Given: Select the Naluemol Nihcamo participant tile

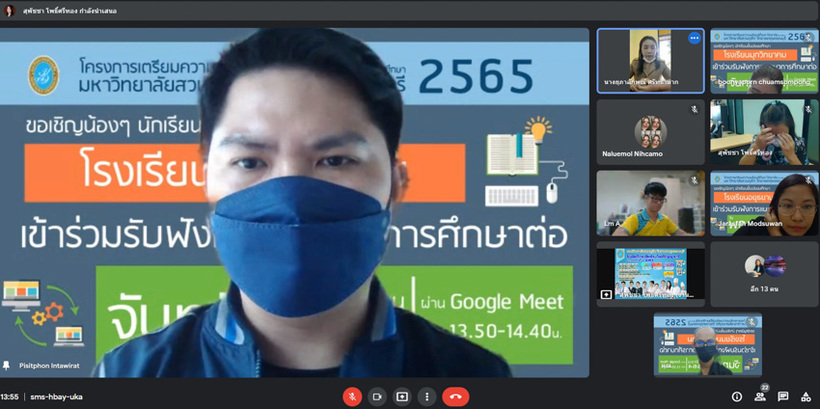Looking at the screenshot, I should (651, 132).
